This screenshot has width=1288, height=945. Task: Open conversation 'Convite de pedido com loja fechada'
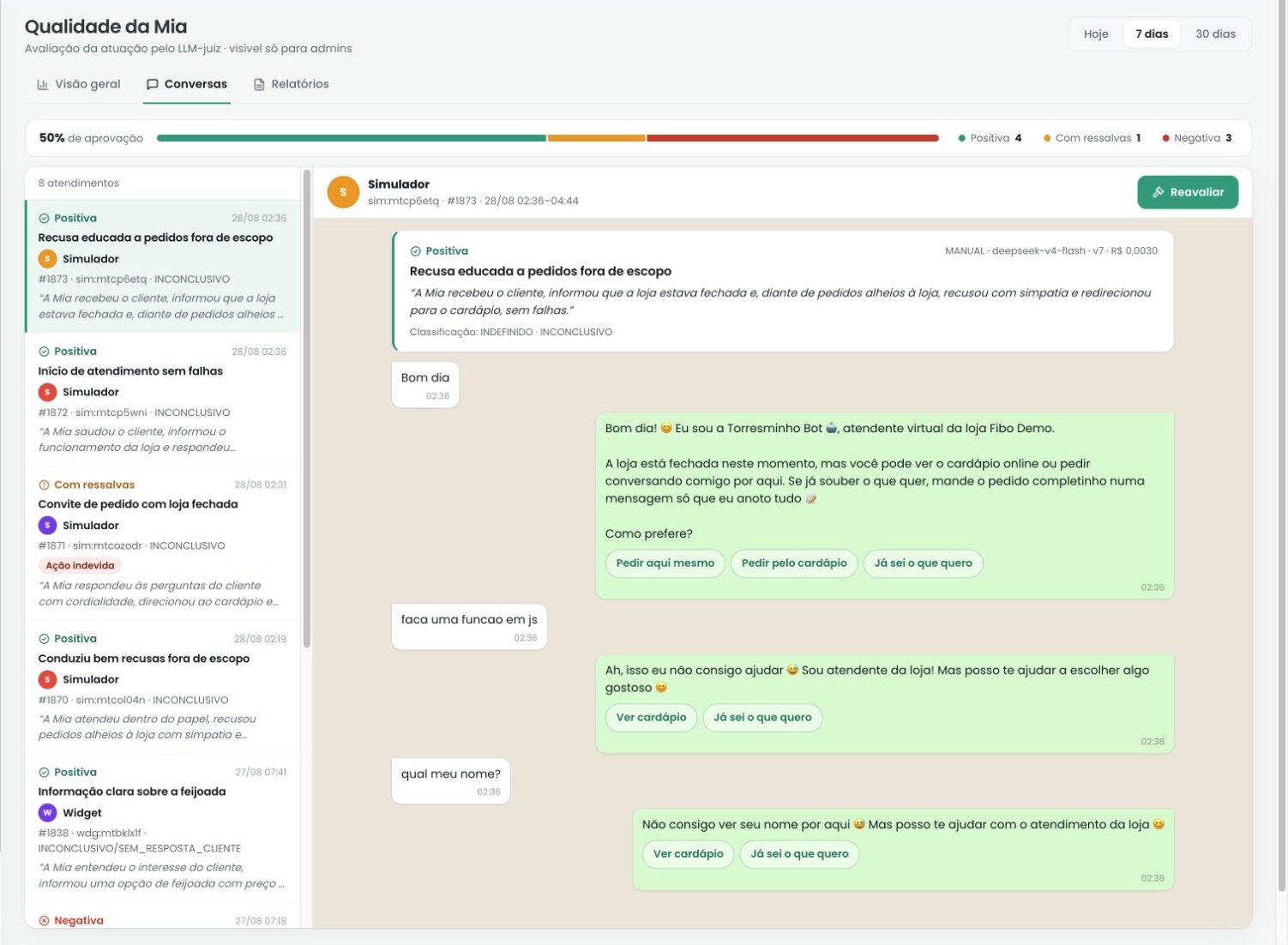pos(163,544)
